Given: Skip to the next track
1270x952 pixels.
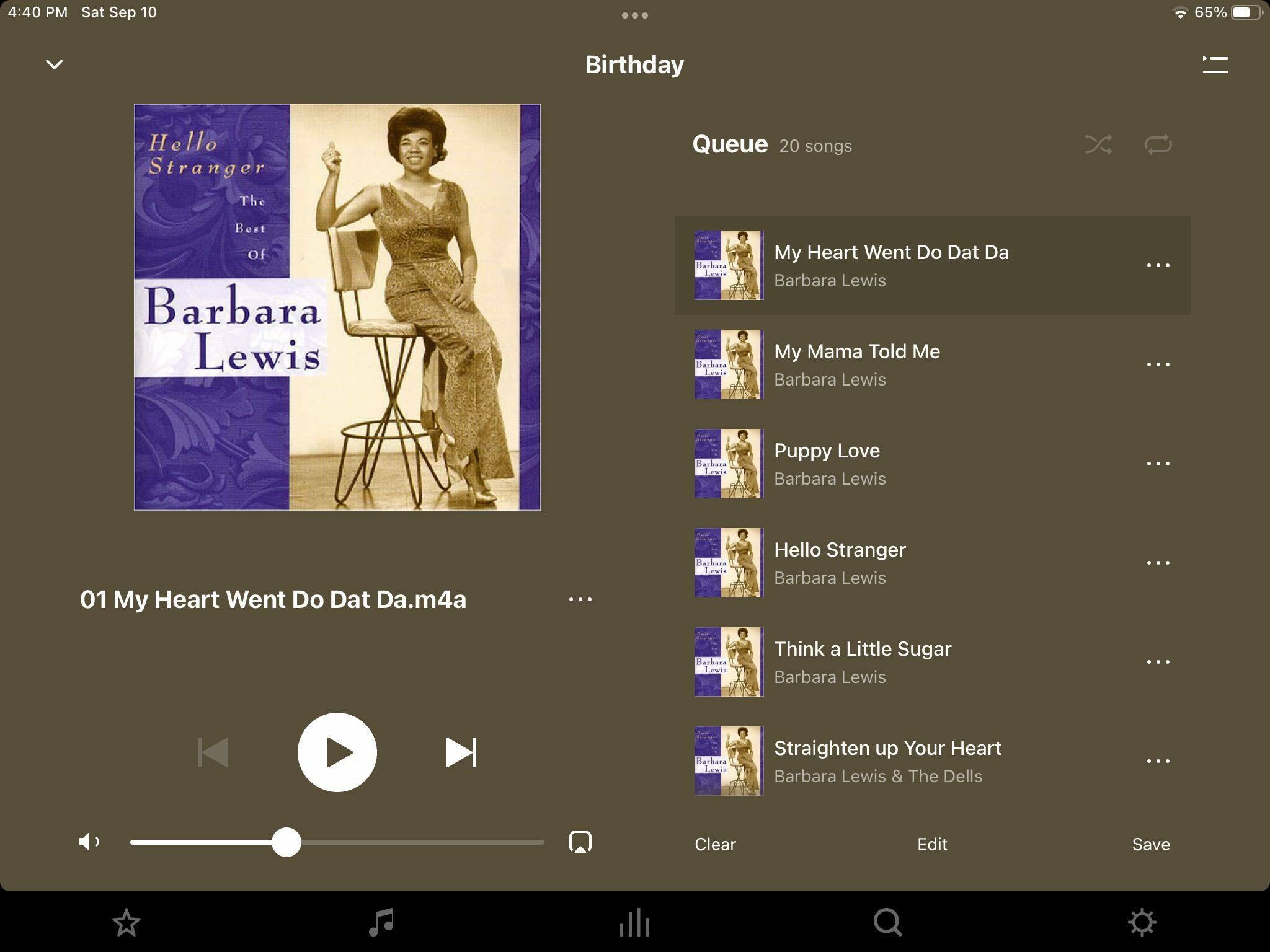Looking at the screenshot, I should click(x=461, y=752).
